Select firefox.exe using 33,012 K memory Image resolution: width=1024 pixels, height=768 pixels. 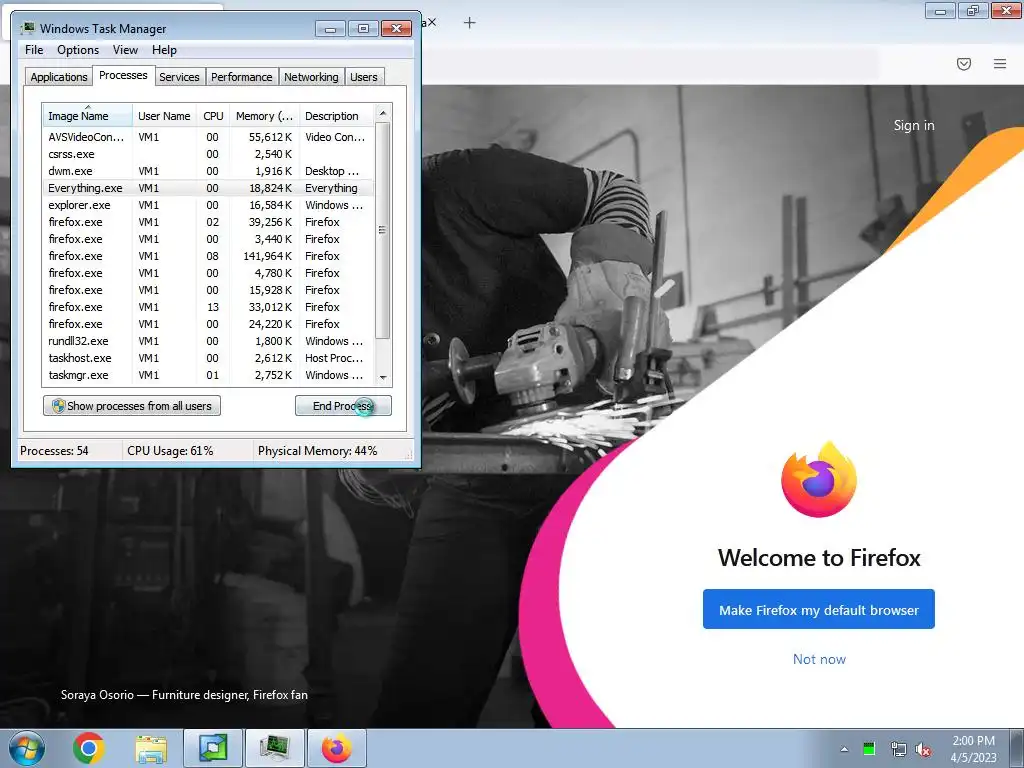pos(209,307)
